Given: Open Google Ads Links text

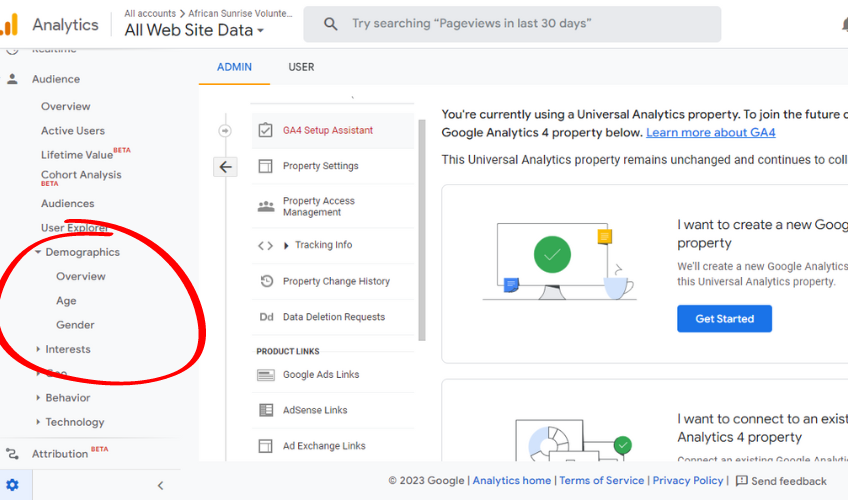Looking at the screenshot, I should 321,375.
